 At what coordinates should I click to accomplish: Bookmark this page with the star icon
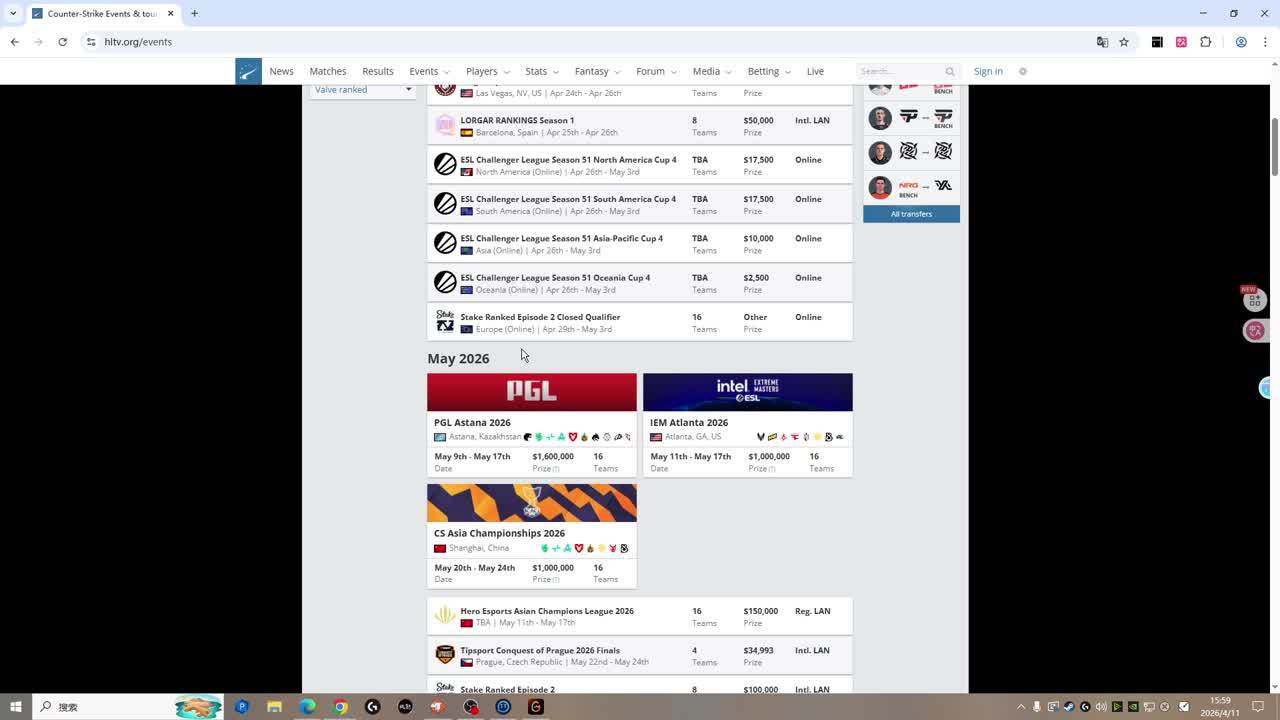(x=1124, y=42)
